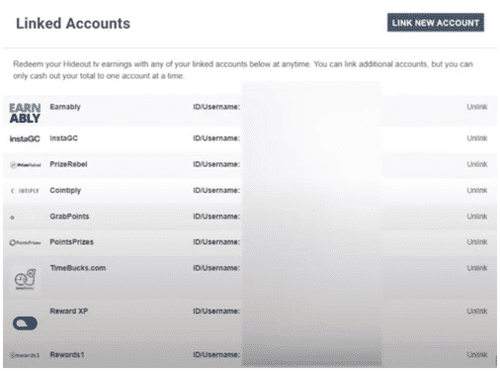Click the Redeem your Hideout.tv earnings paragraph
Screen dimensions: 500x371
pyautogui.click(x=243, y=70)
